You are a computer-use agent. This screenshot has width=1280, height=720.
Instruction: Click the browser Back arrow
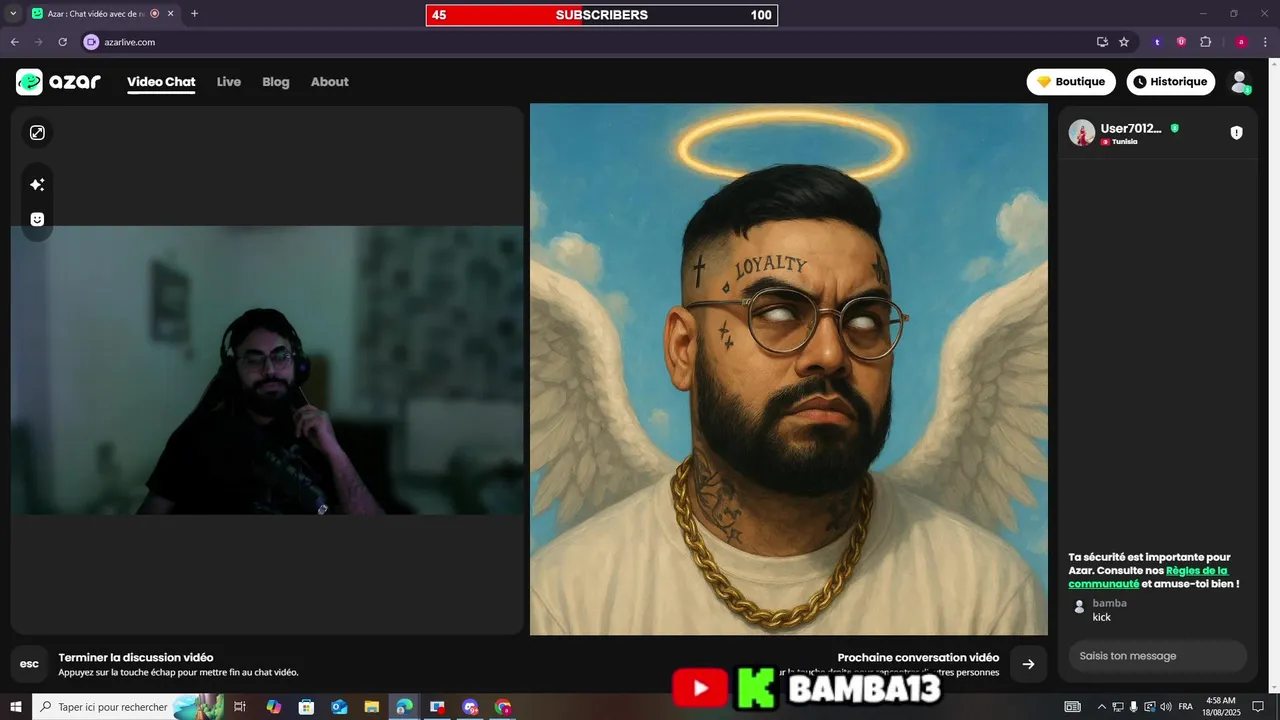pyautogui.click(x=14, y=42)
